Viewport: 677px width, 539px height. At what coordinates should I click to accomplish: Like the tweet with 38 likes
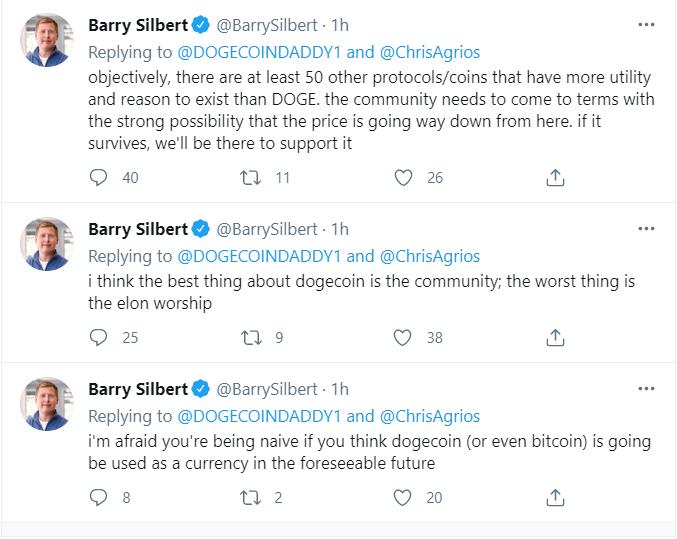(403, 338)
